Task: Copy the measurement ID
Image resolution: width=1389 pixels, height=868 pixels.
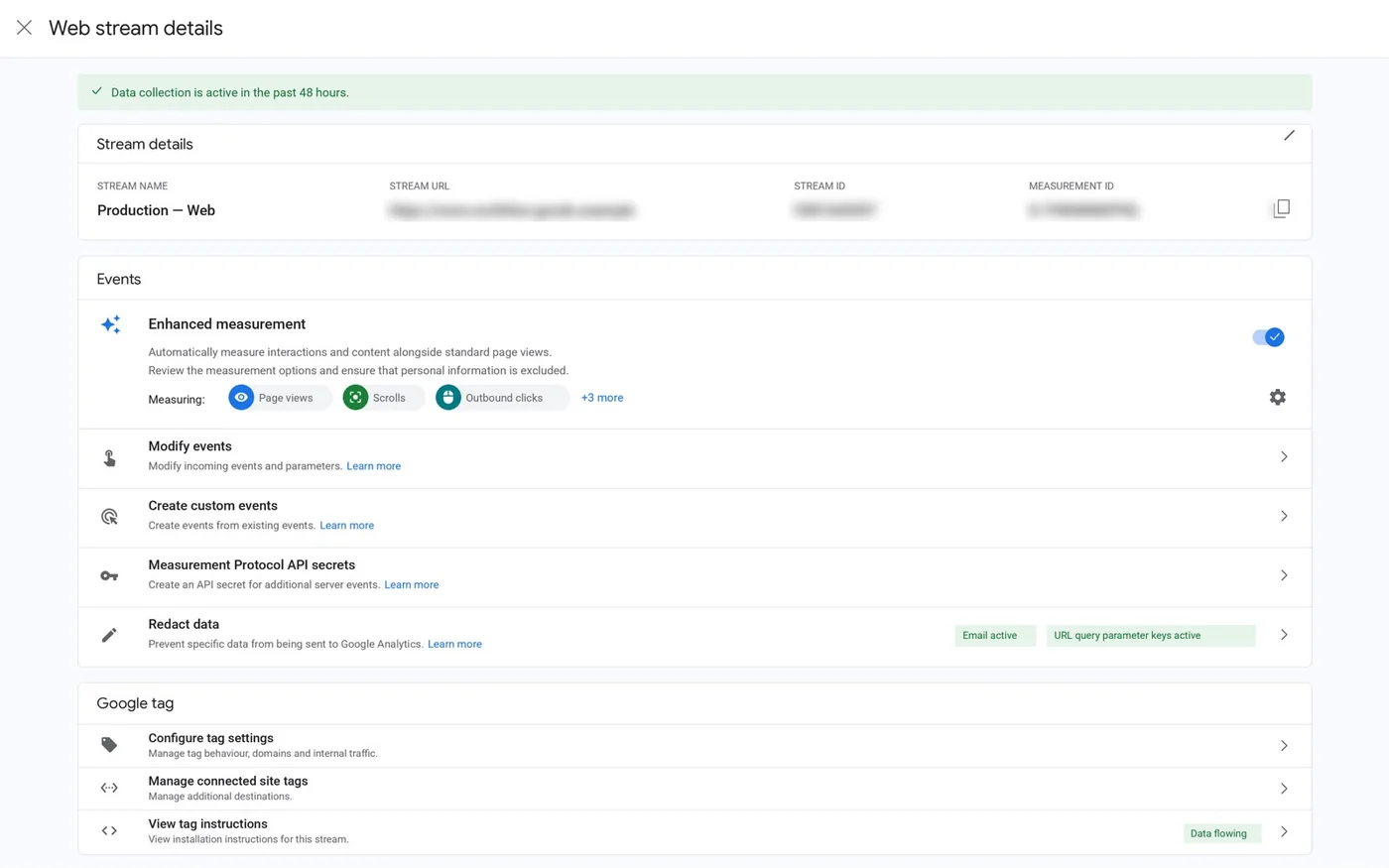Action: (x=1282, y=208)
